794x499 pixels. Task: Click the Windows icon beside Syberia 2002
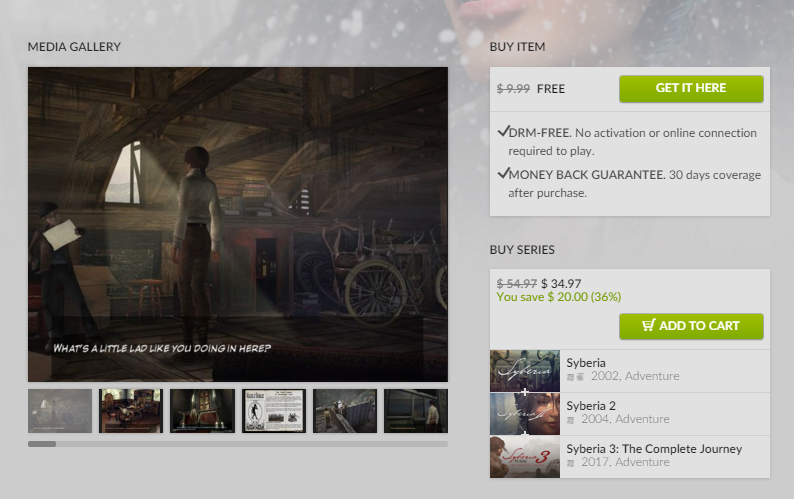click(x=571, y=377)
